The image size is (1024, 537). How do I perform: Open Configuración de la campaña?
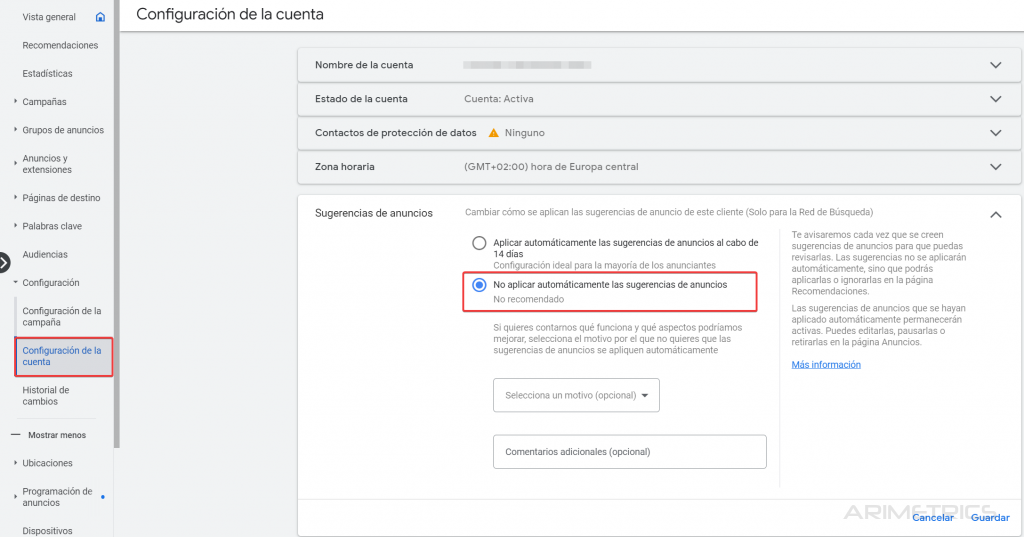[x=62, y=316]
